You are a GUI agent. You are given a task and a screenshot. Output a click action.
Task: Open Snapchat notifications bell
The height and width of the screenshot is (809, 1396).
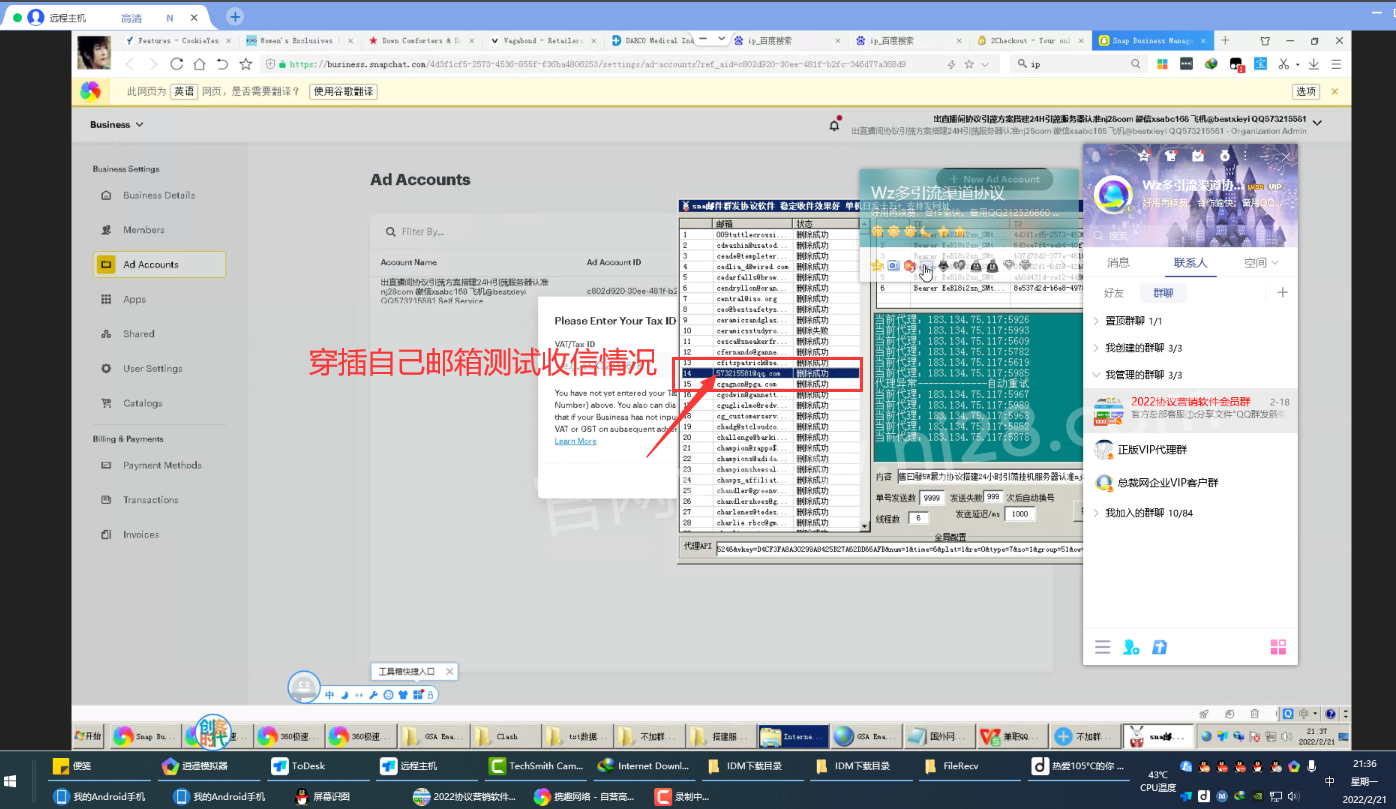(x=834, y=125)
